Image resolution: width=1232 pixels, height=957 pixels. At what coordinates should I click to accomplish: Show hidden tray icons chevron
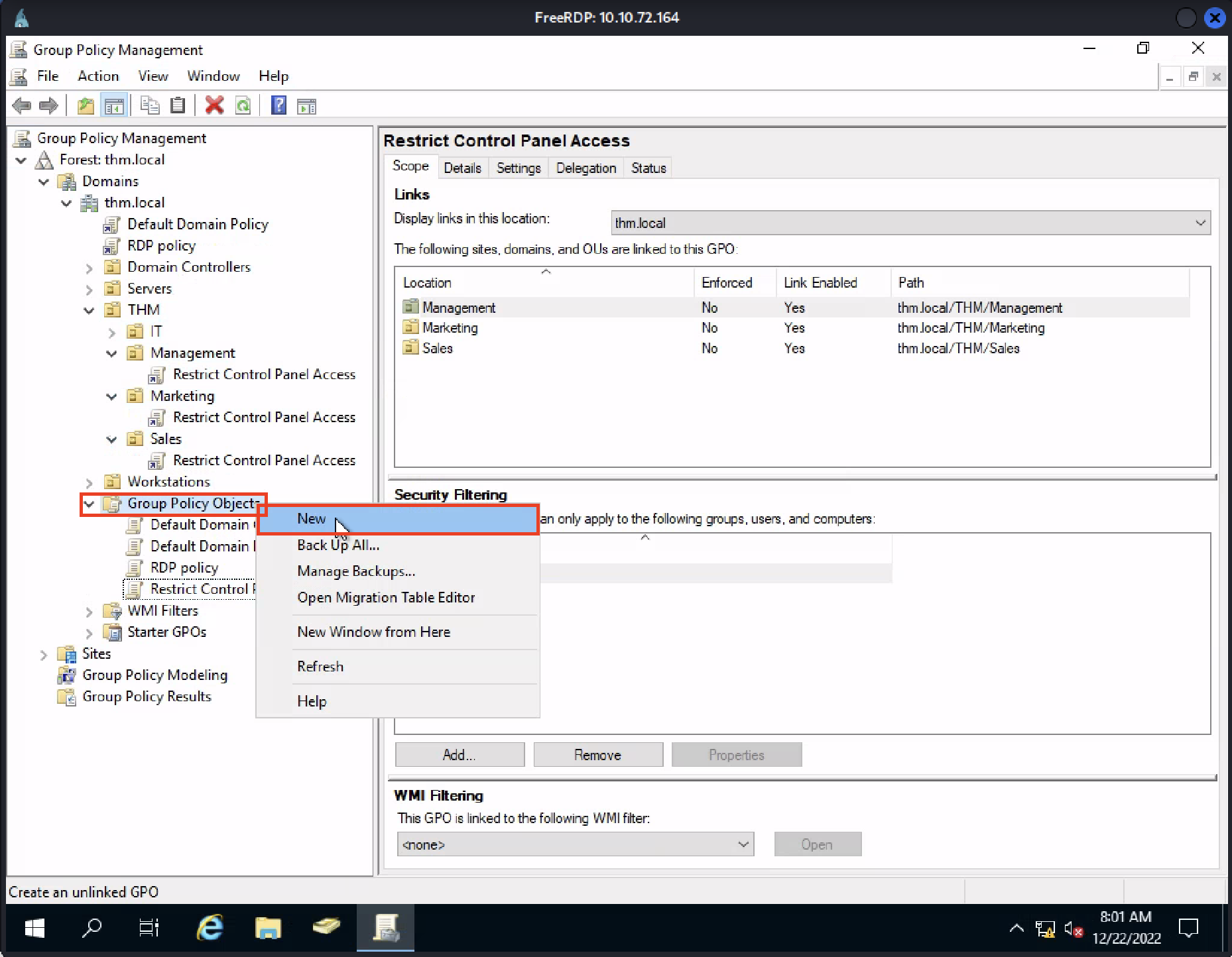[x=1016, y=929]
